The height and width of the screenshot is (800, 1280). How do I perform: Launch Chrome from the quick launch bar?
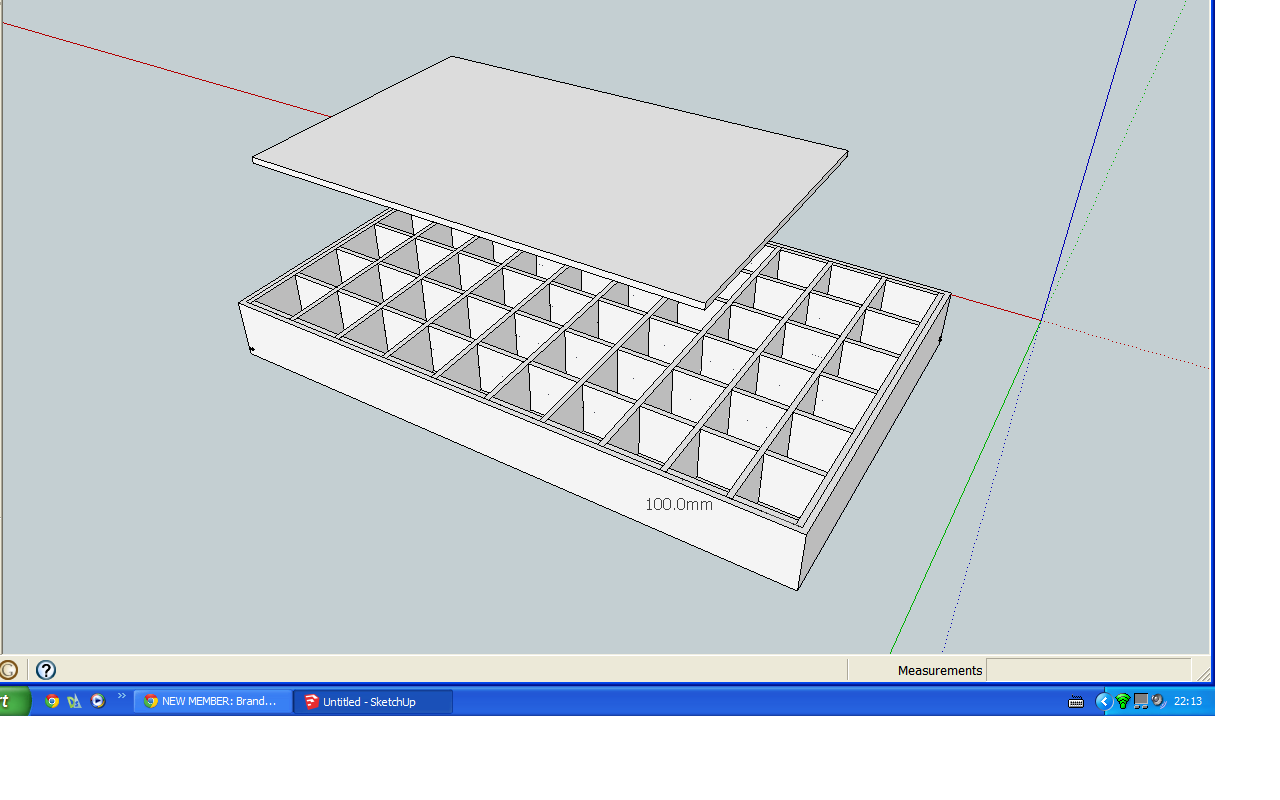(52, 701)
